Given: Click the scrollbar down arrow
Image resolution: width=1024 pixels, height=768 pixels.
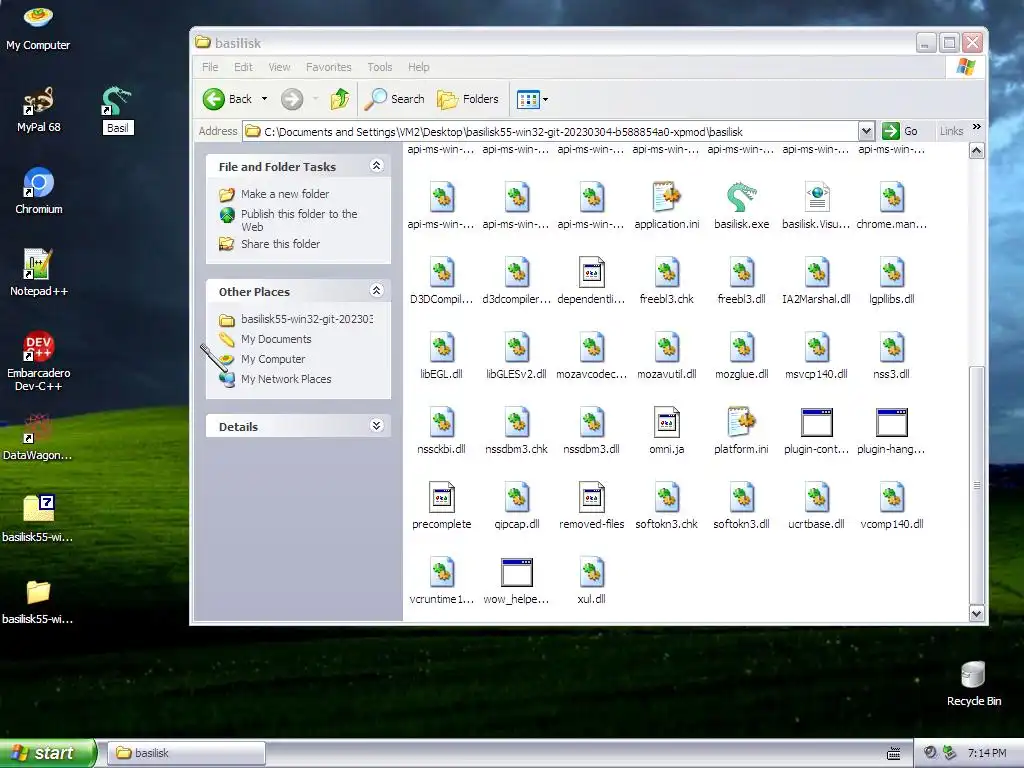Looking at the screenshot, I should pos(976,613).
